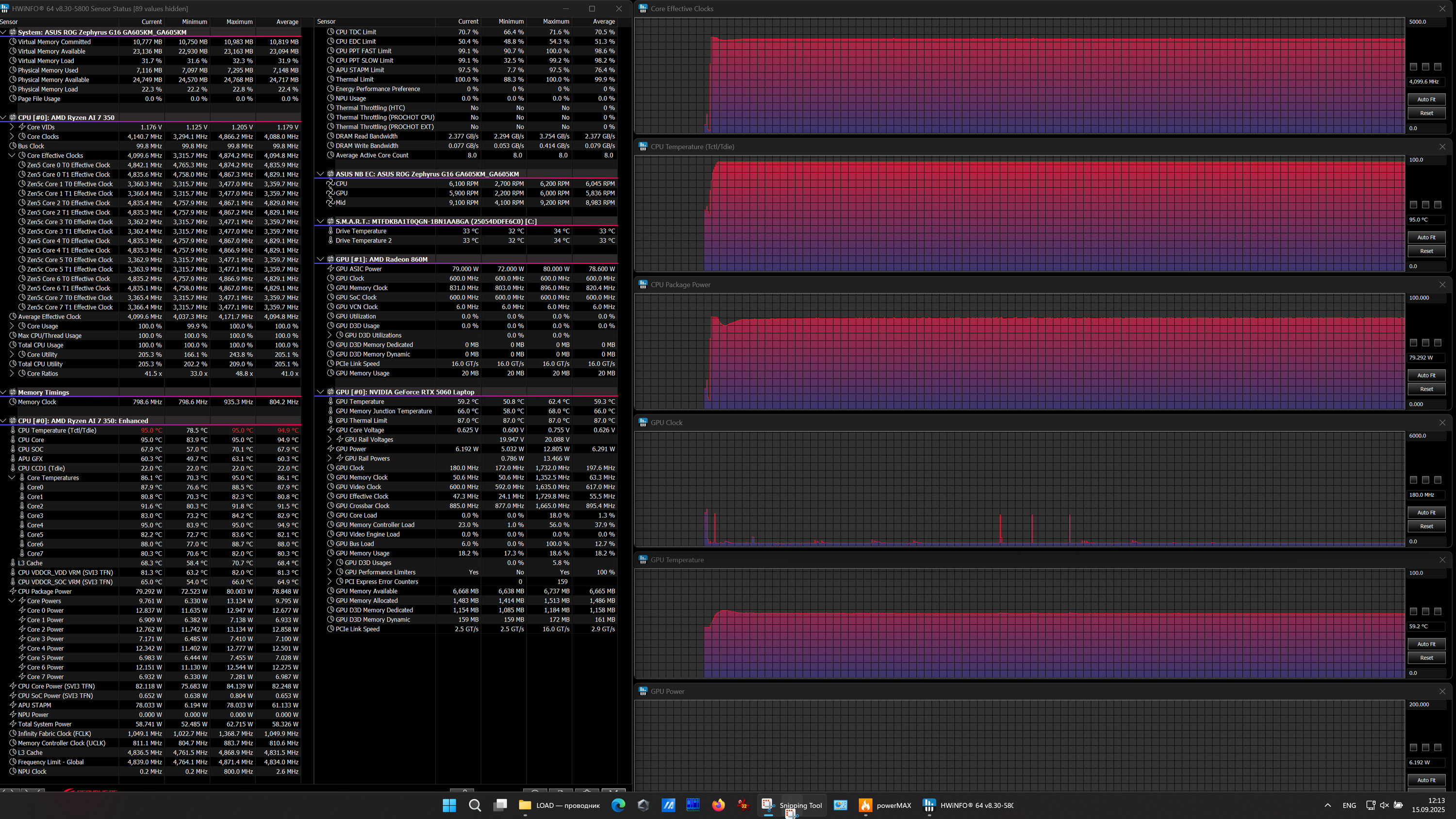Toggle middle checkbox in CPU Temperature graph
Image resolution: width=1456 pixels, height=819 pixels.
[1425, 205]
